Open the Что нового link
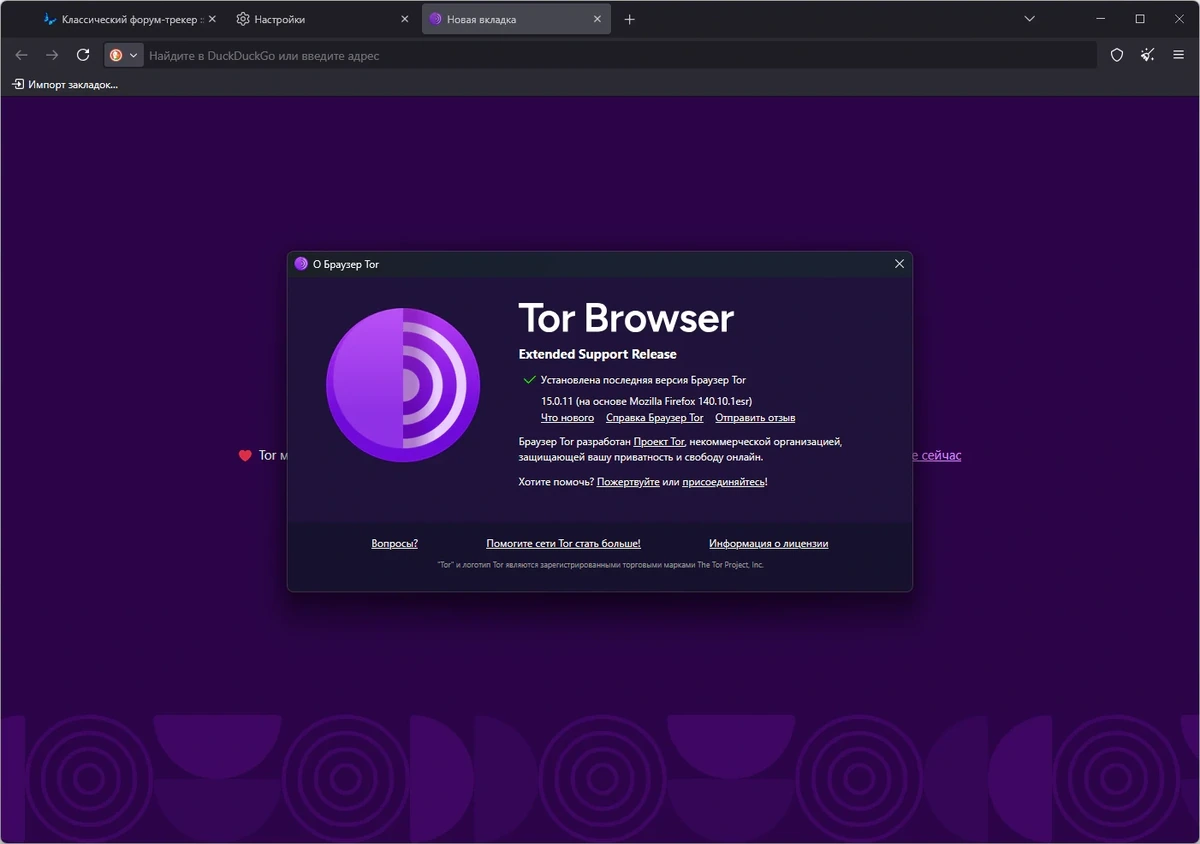 (567, 418)
